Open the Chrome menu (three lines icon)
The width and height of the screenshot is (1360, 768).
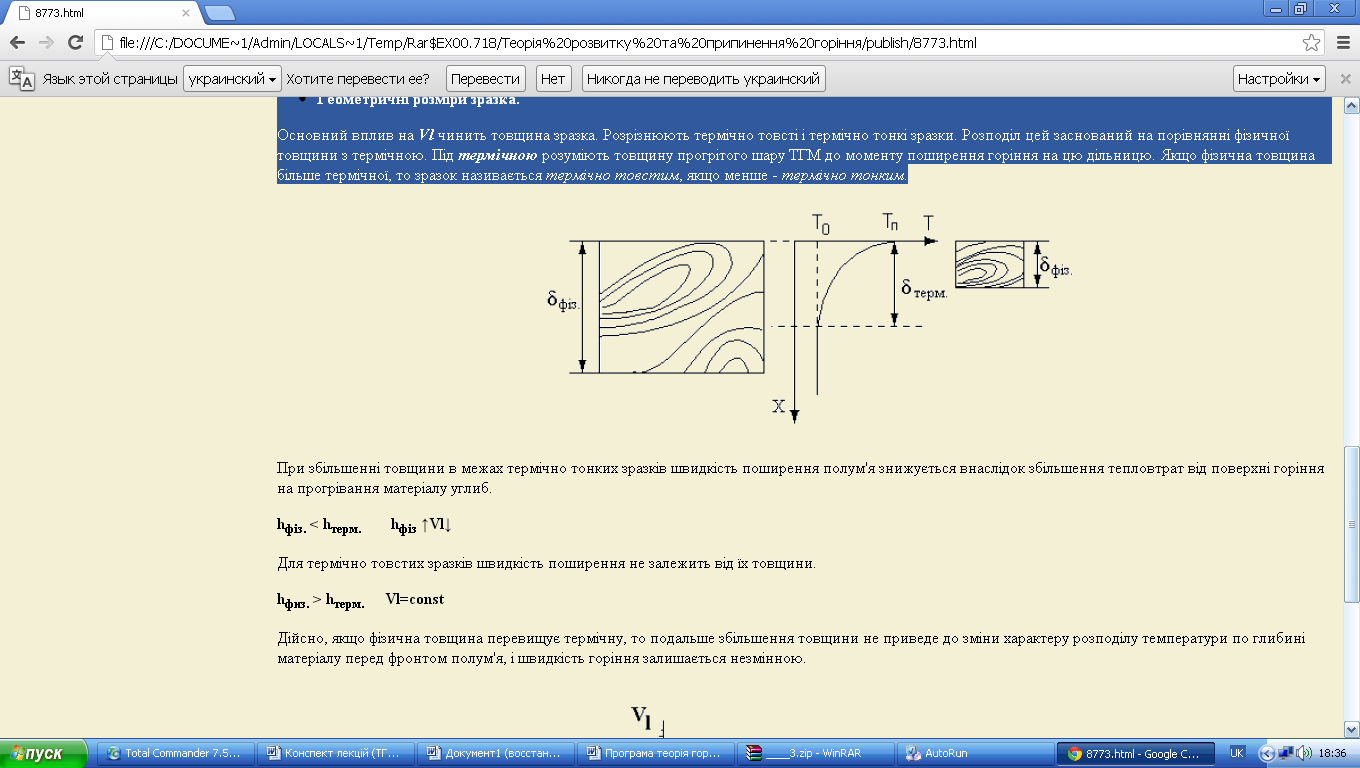(1343, 43)
